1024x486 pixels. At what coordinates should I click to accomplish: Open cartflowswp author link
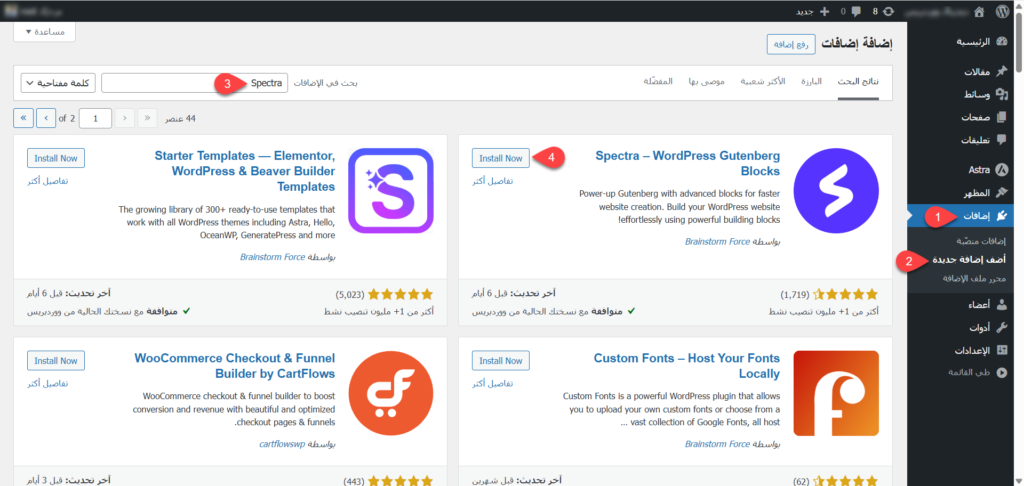point(282,444)
